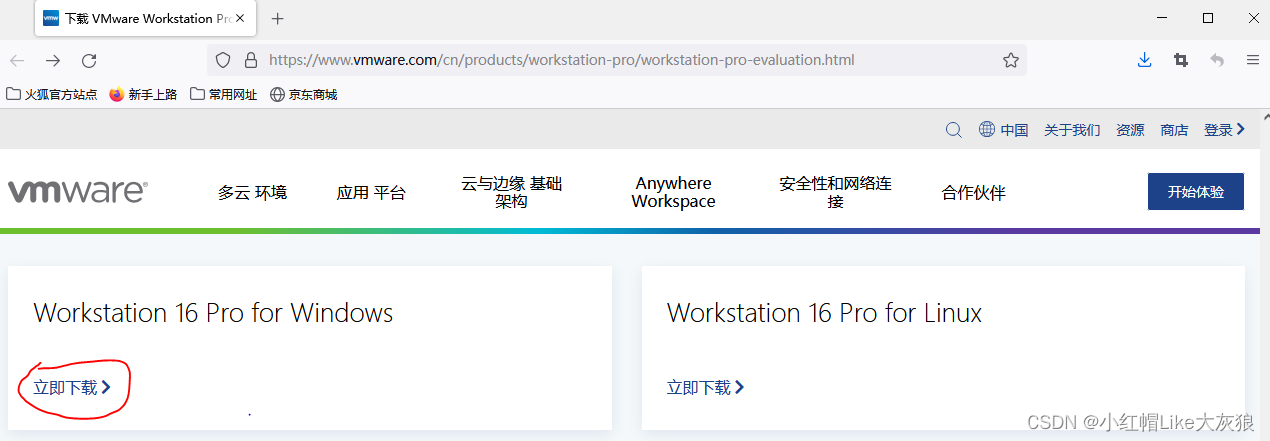
Task: Open the 应用 平台 navigation menu
Action: (x=371, y=193)
